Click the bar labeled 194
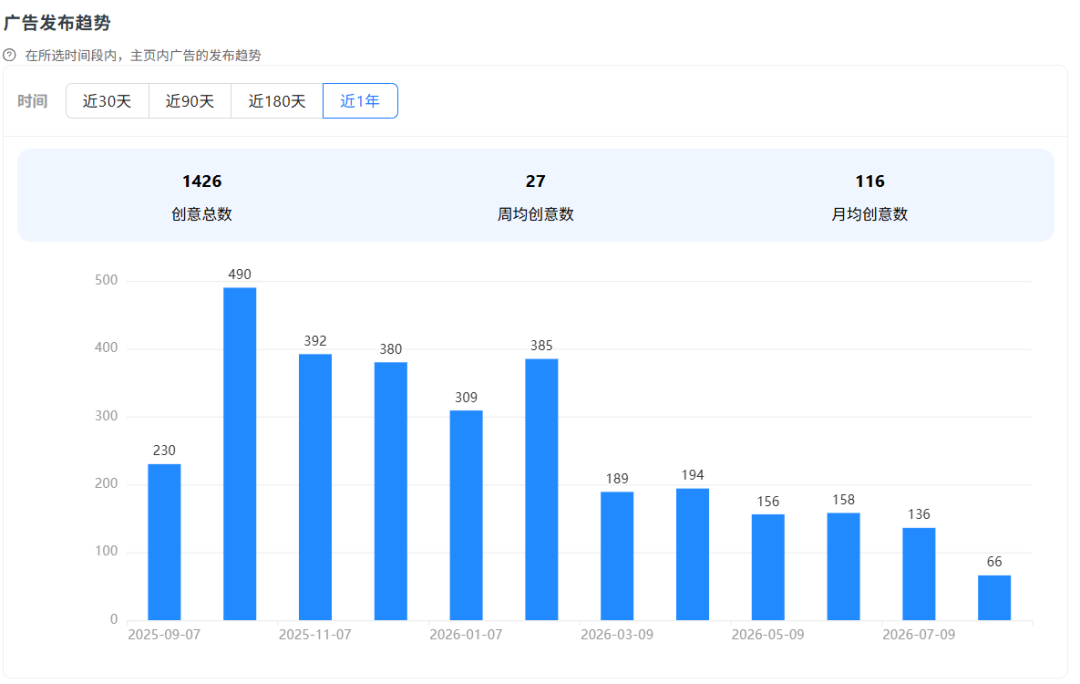This screenshot has height=684, width=1080. pyautogui.click(x=692, y=555)
